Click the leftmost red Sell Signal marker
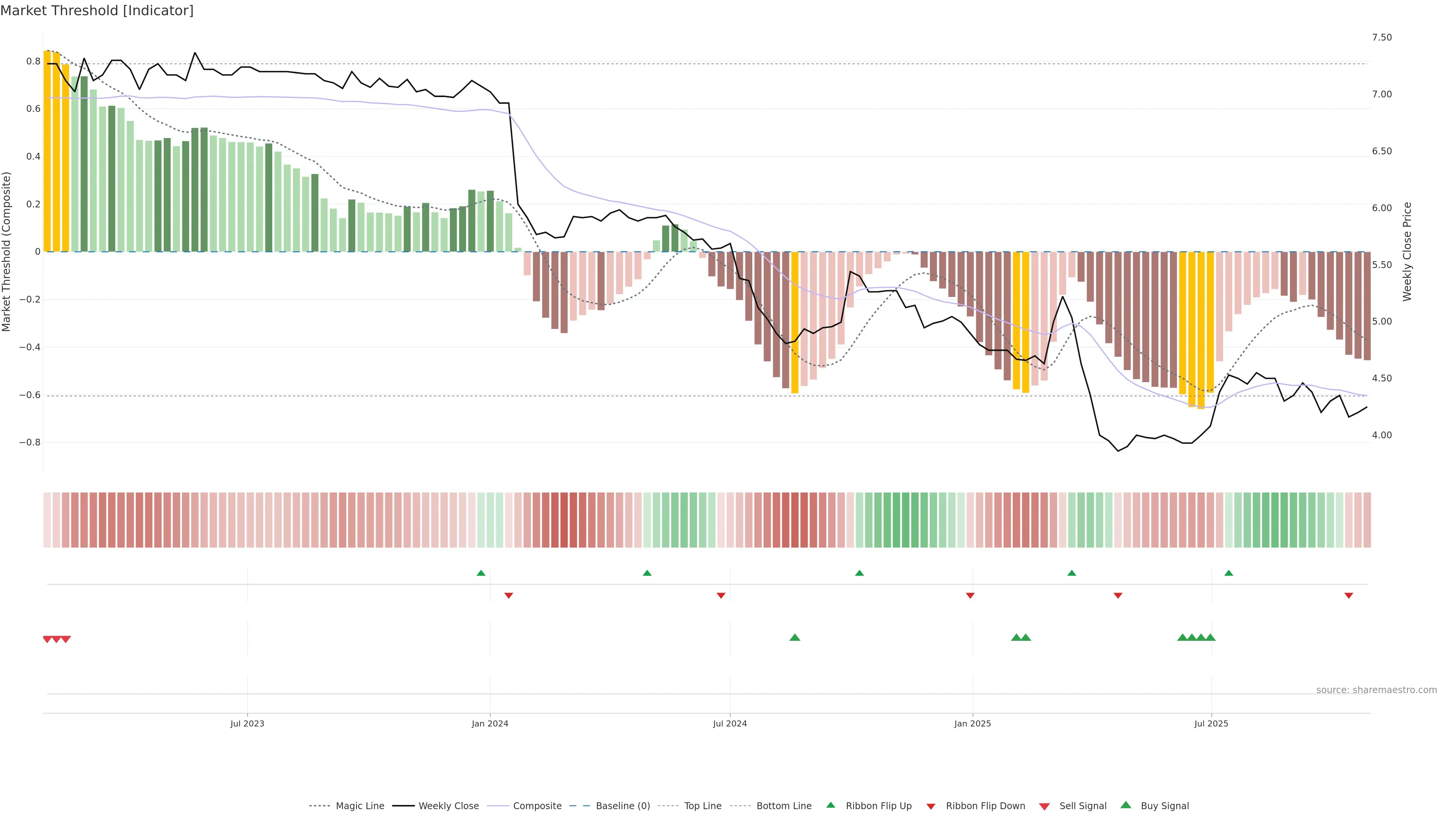The image size is (1456, 819). coord(47,639)
